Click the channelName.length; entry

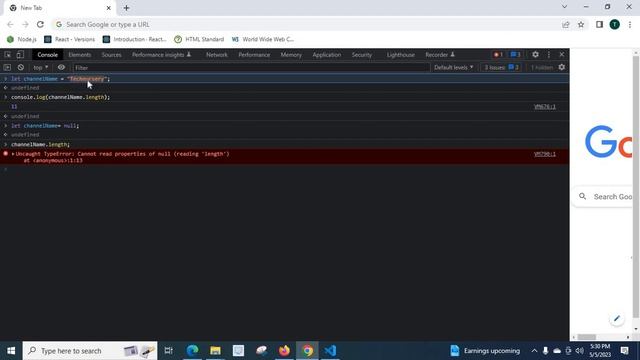point(40,144)
